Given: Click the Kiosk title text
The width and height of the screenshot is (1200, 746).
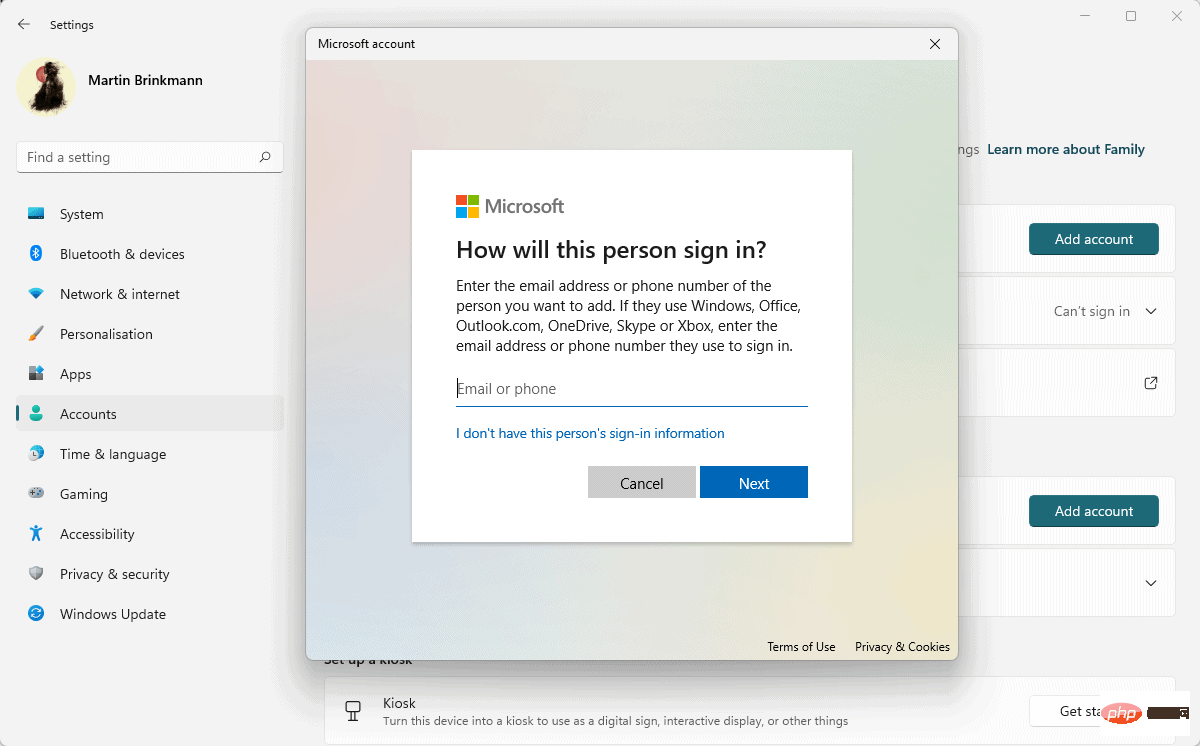Looking at the screenshot, I should 399,703.
